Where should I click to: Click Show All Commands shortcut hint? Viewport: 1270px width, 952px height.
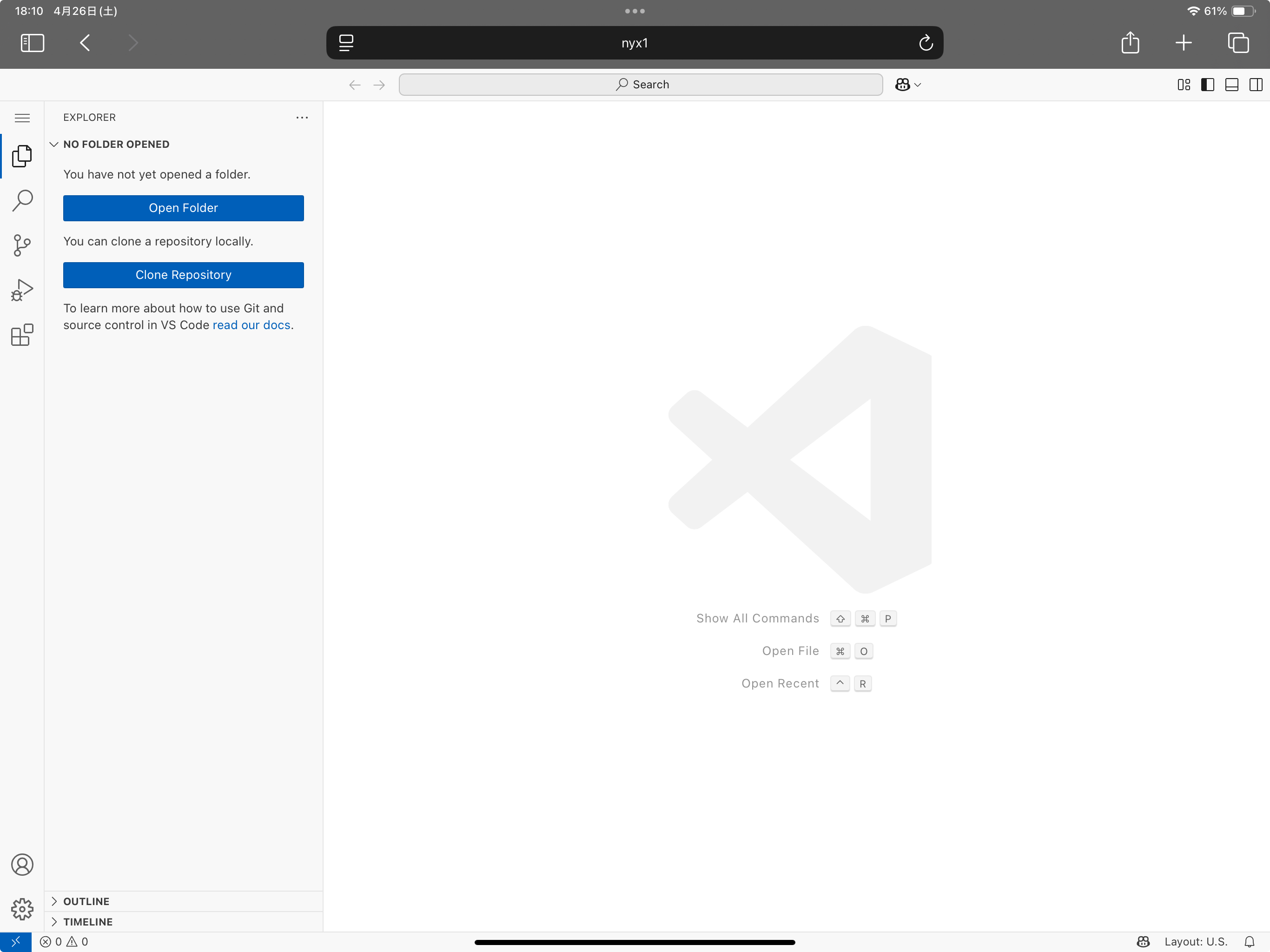(x=796, y=618)
